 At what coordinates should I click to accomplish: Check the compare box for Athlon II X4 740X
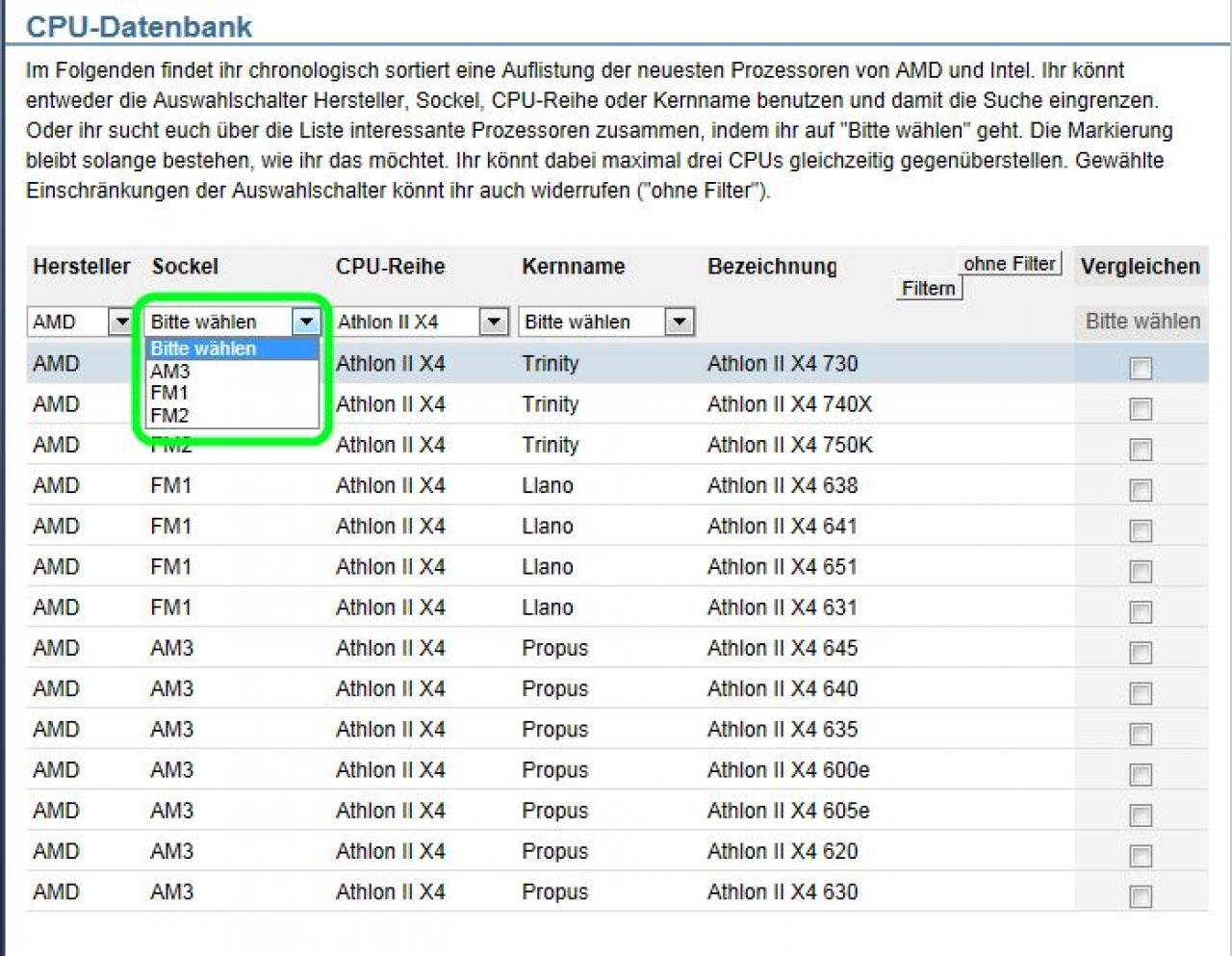(1141, 409)
